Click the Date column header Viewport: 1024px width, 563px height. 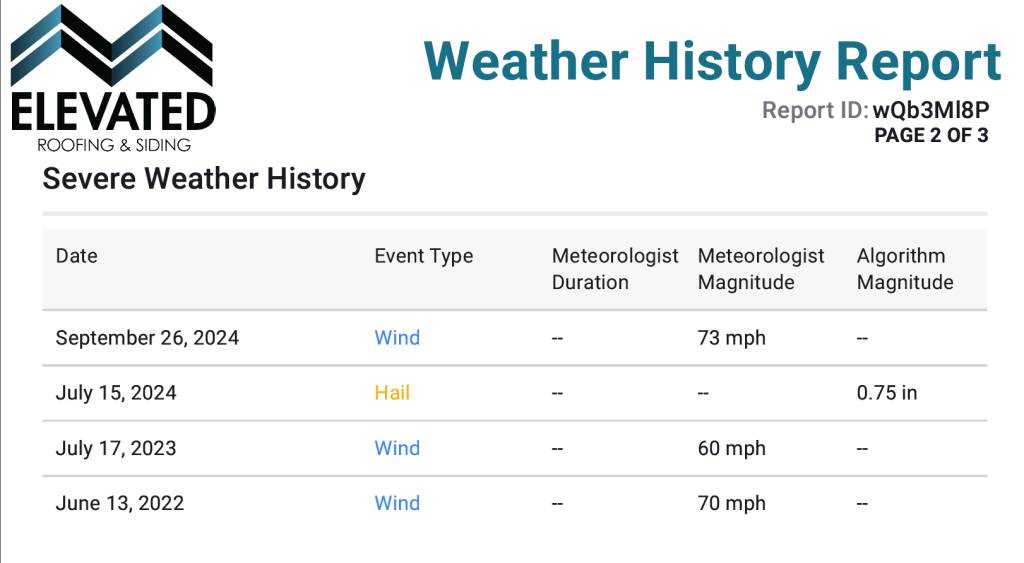point(77,256)
